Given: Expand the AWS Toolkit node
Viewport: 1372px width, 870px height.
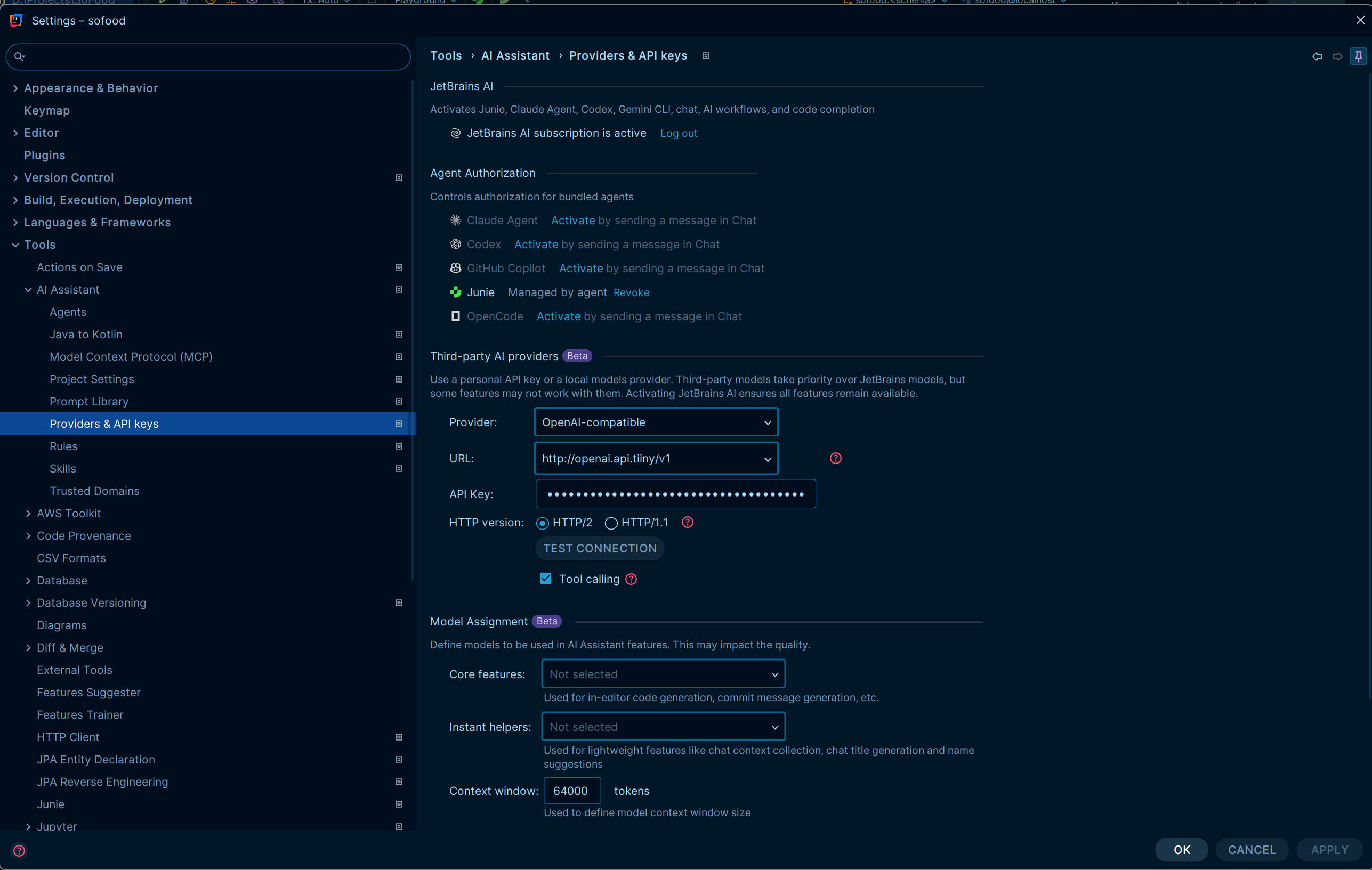Looking at the screenshot, I should coord(28,514).
